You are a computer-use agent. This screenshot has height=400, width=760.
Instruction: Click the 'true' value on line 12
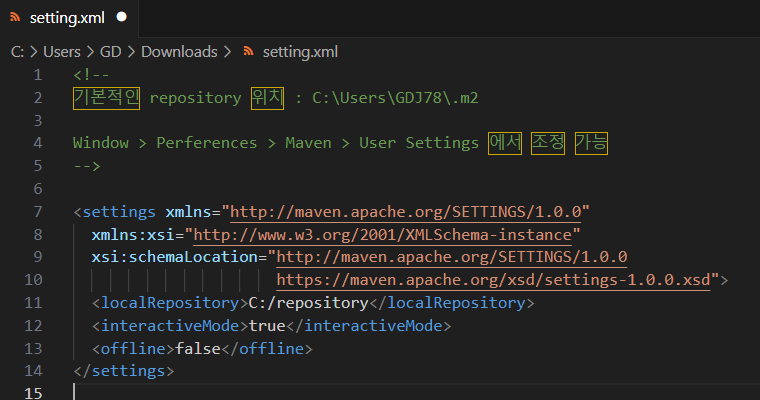point(267,326)
